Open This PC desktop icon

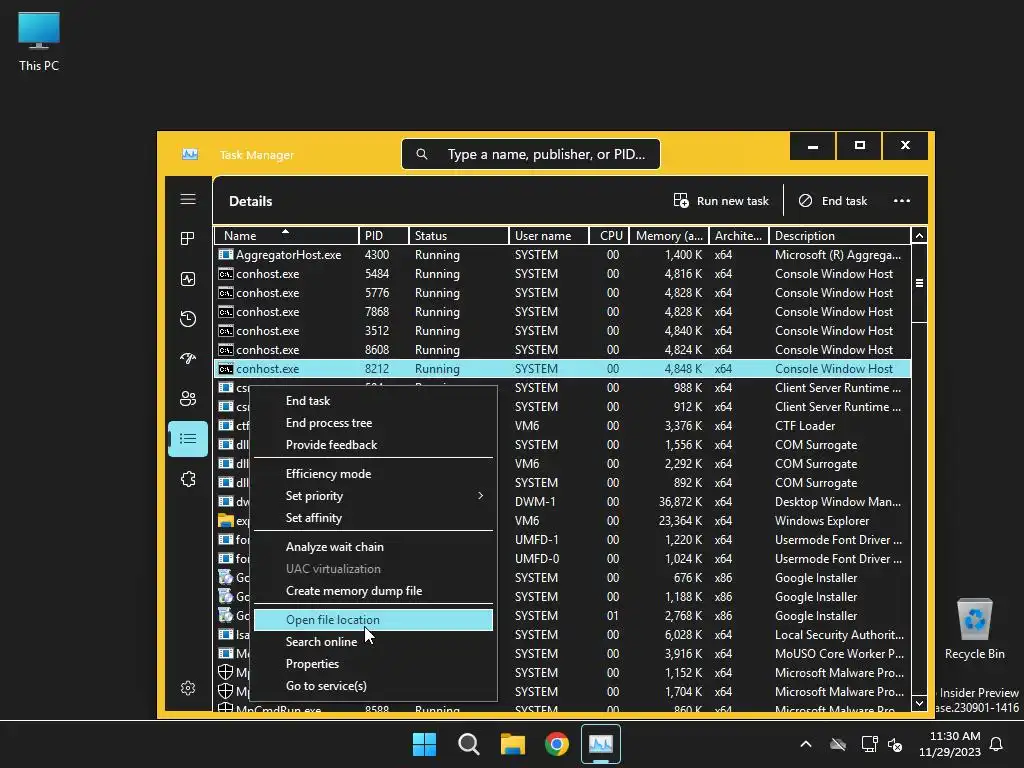(x=39, y=40)
